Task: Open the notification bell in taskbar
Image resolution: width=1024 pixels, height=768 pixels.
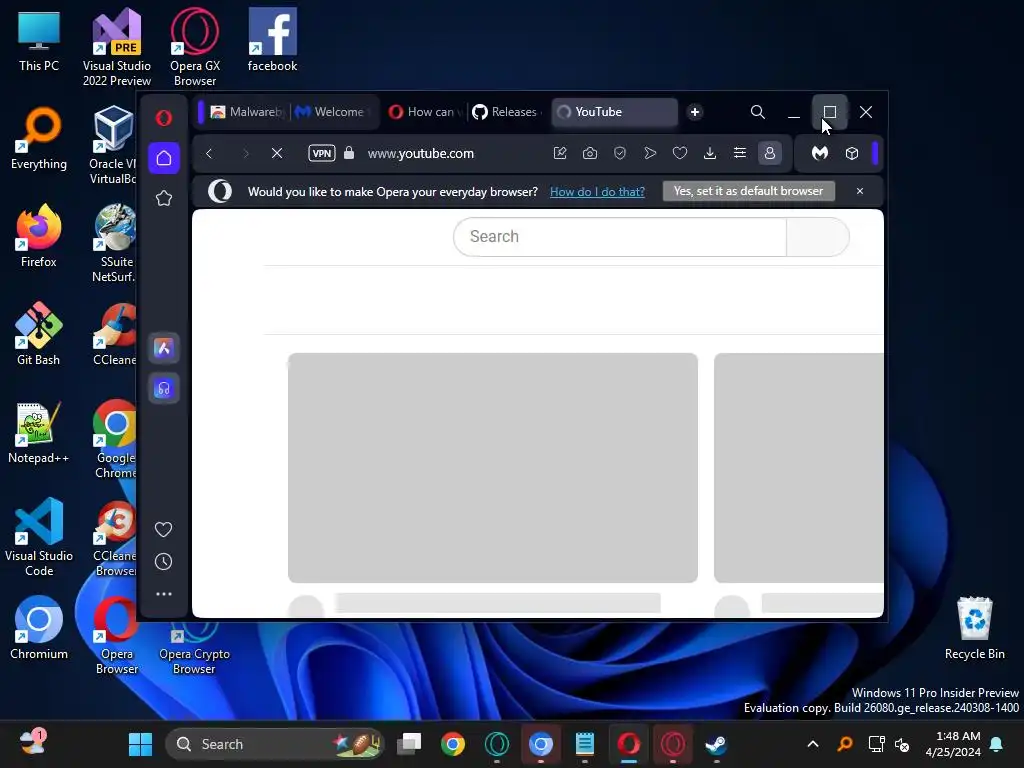Action: click(x=997, y=744)
